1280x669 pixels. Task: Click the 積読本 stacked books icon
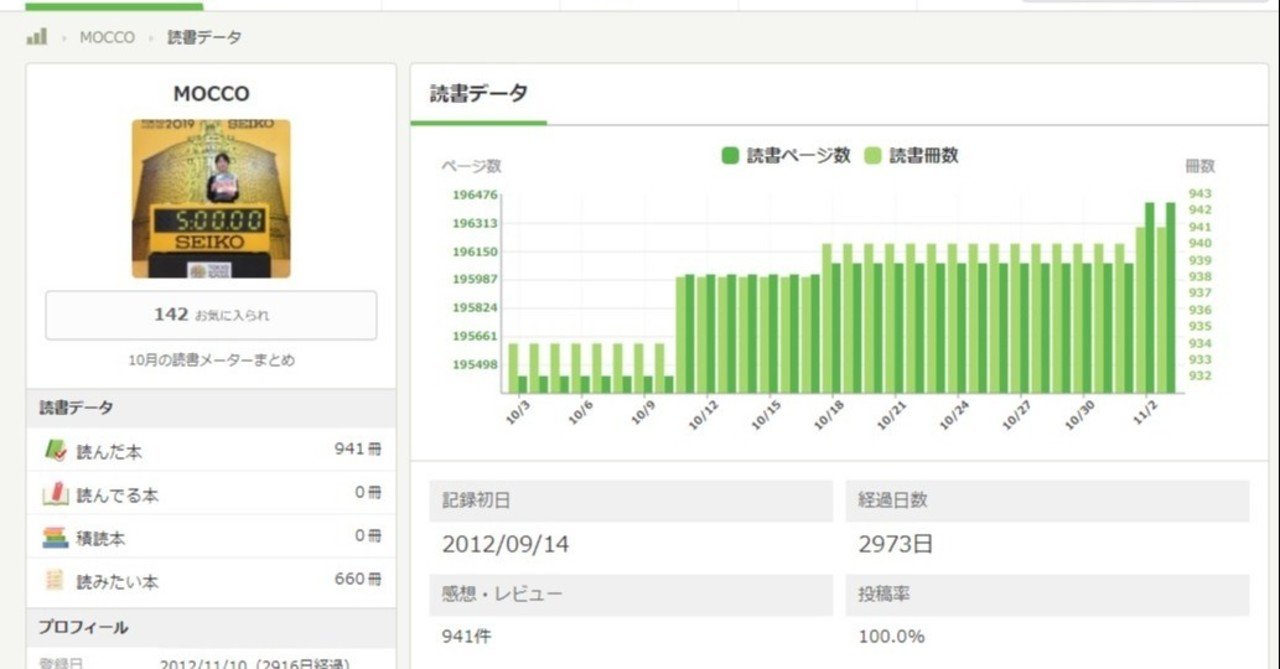click(55, 537)
